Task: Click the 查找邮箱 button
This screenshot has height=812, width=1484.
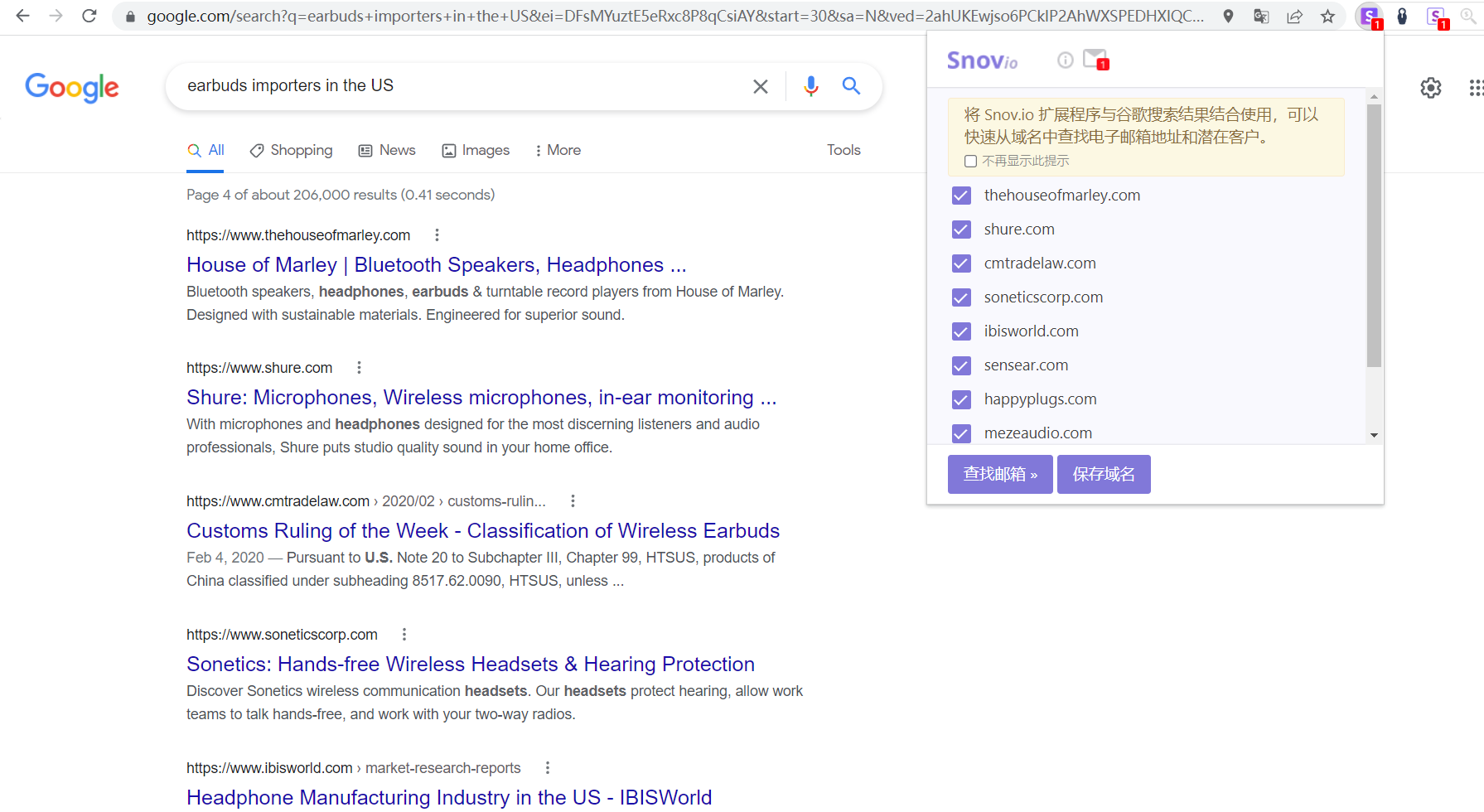Action: tap(1000, 474)
